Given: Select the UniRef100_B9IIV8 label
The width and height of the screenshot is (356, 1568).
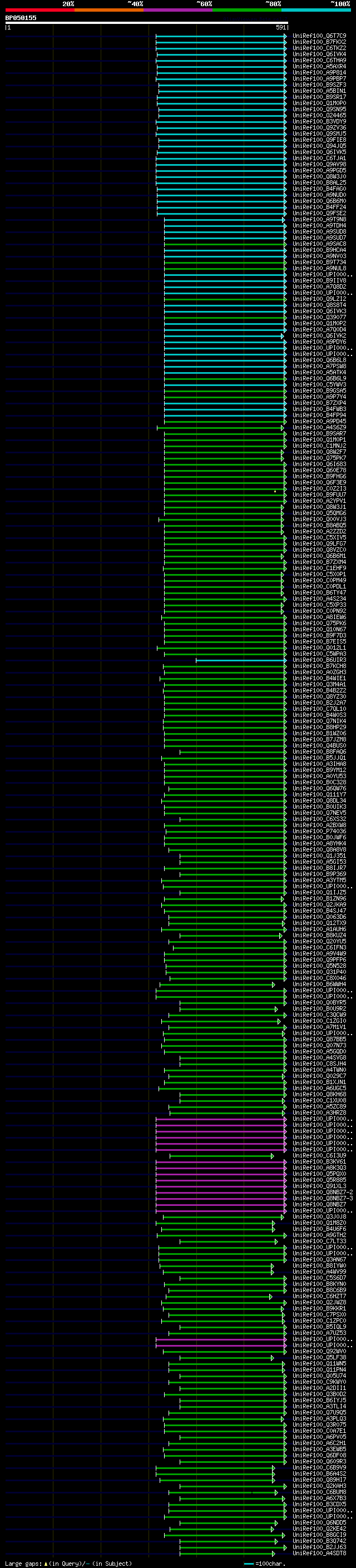Looking at the screenshot, I should pyautogui.click(x=319, y=280).
